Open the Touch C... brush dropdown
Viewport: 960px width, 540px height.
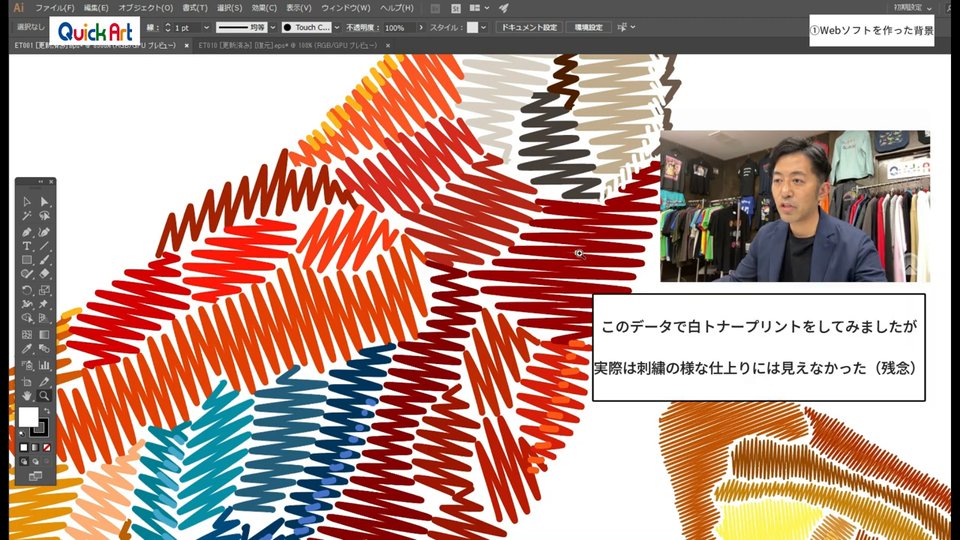(336, 28)
